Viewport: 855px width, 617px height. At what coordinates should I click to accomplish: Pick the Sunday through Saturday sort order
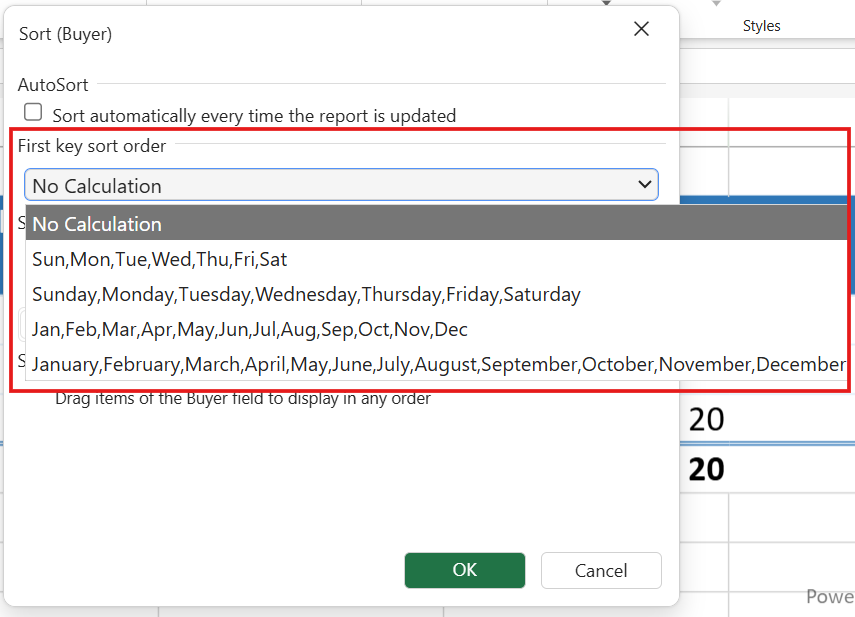pyautogui.click(x=306, y=294)
